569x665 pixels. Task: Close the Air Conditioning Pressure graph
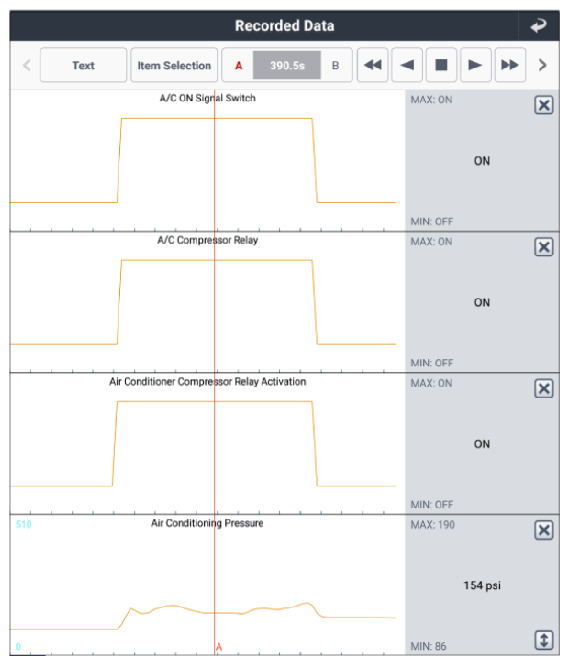pos(544,531)
